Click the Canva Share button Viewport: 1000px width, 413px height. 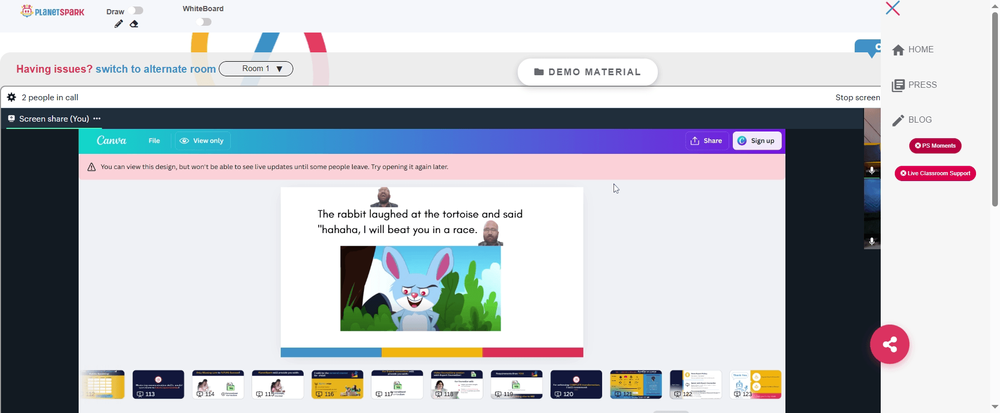point(707,141)
